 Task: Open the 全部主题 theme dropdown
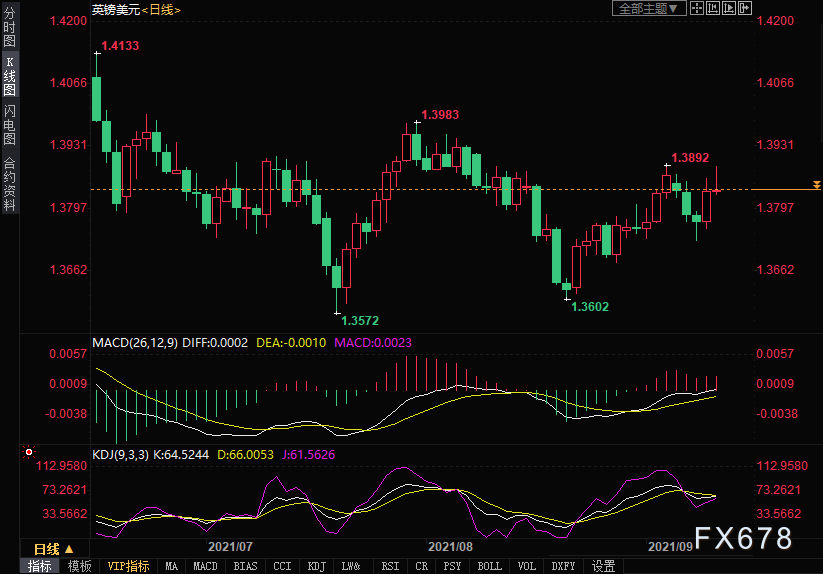[648, 9]
